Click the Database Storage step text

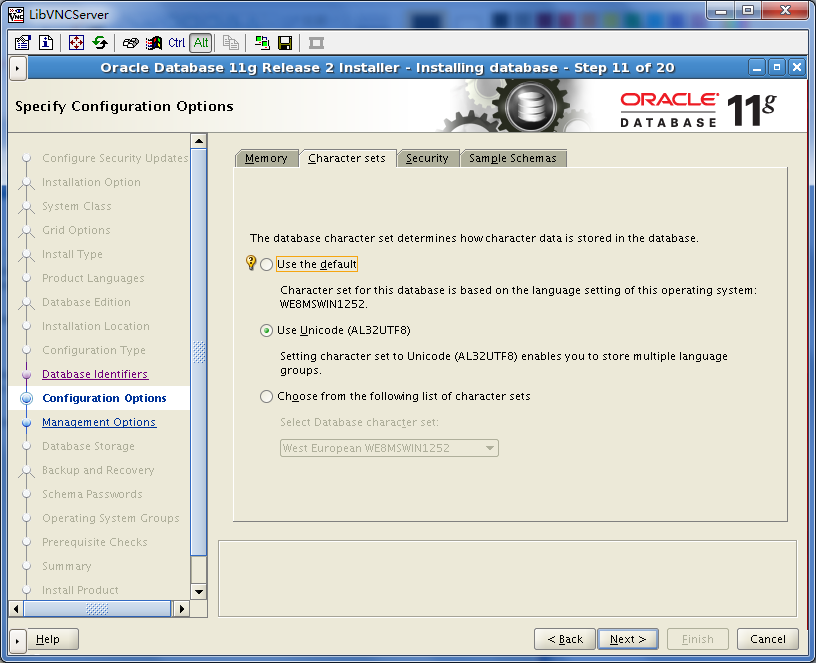click(x=88, y=446)
